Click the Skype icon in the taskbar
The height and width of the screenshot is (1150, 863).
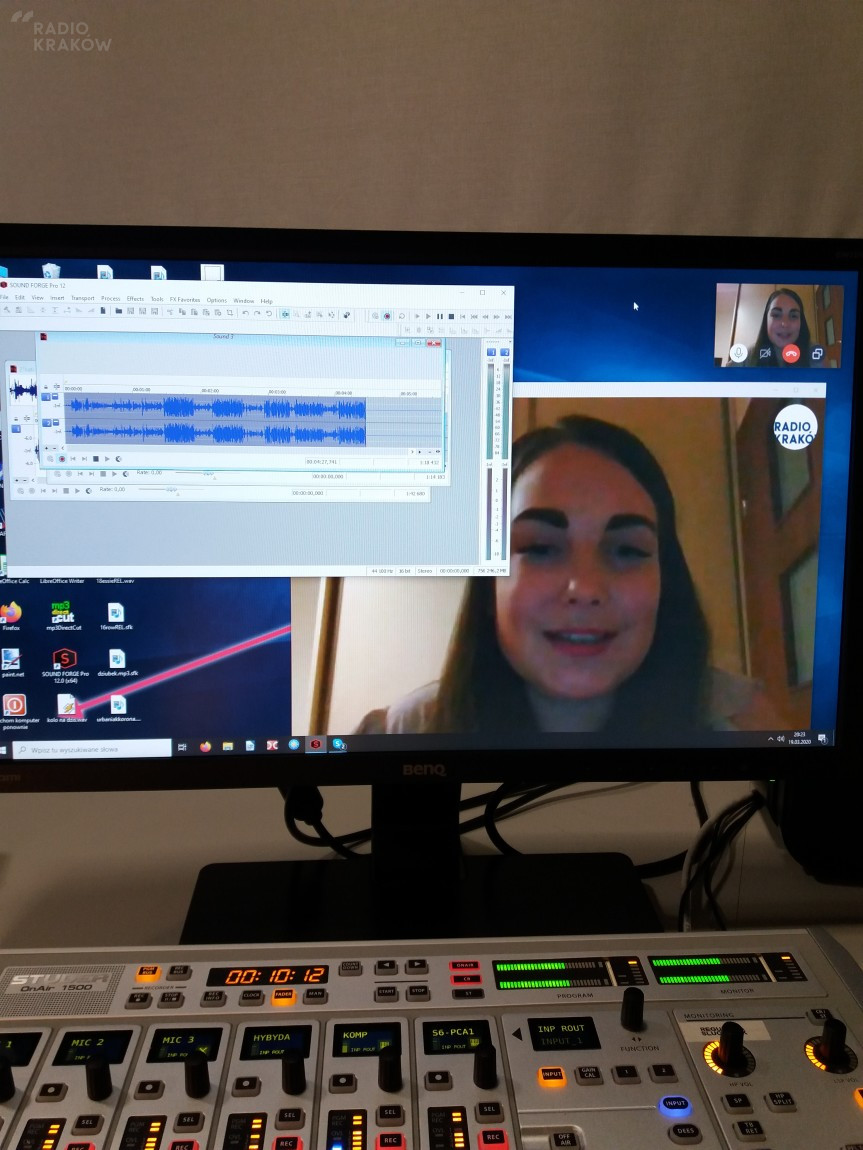(x=339, y=745)
